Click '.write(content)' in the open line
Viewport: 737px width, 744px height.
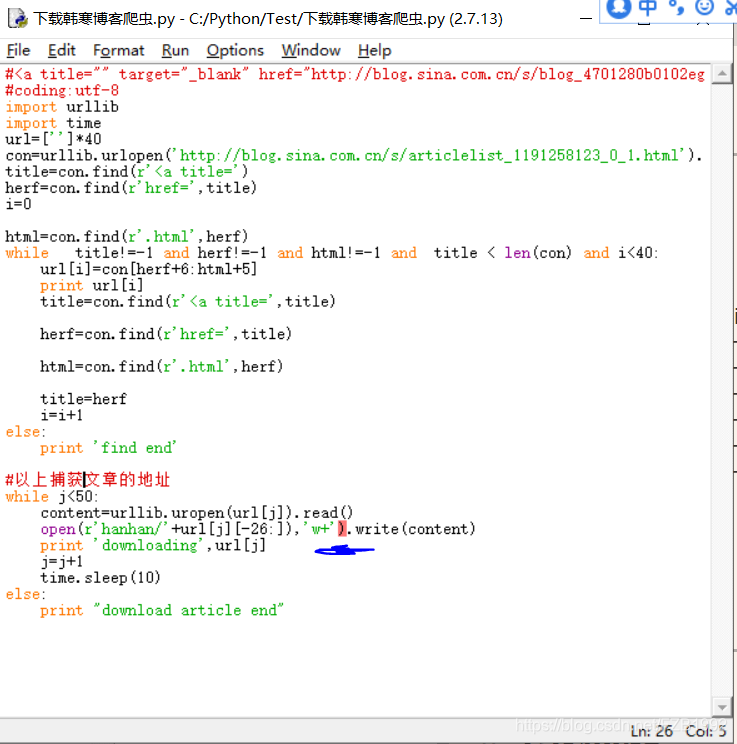point(411,529)
